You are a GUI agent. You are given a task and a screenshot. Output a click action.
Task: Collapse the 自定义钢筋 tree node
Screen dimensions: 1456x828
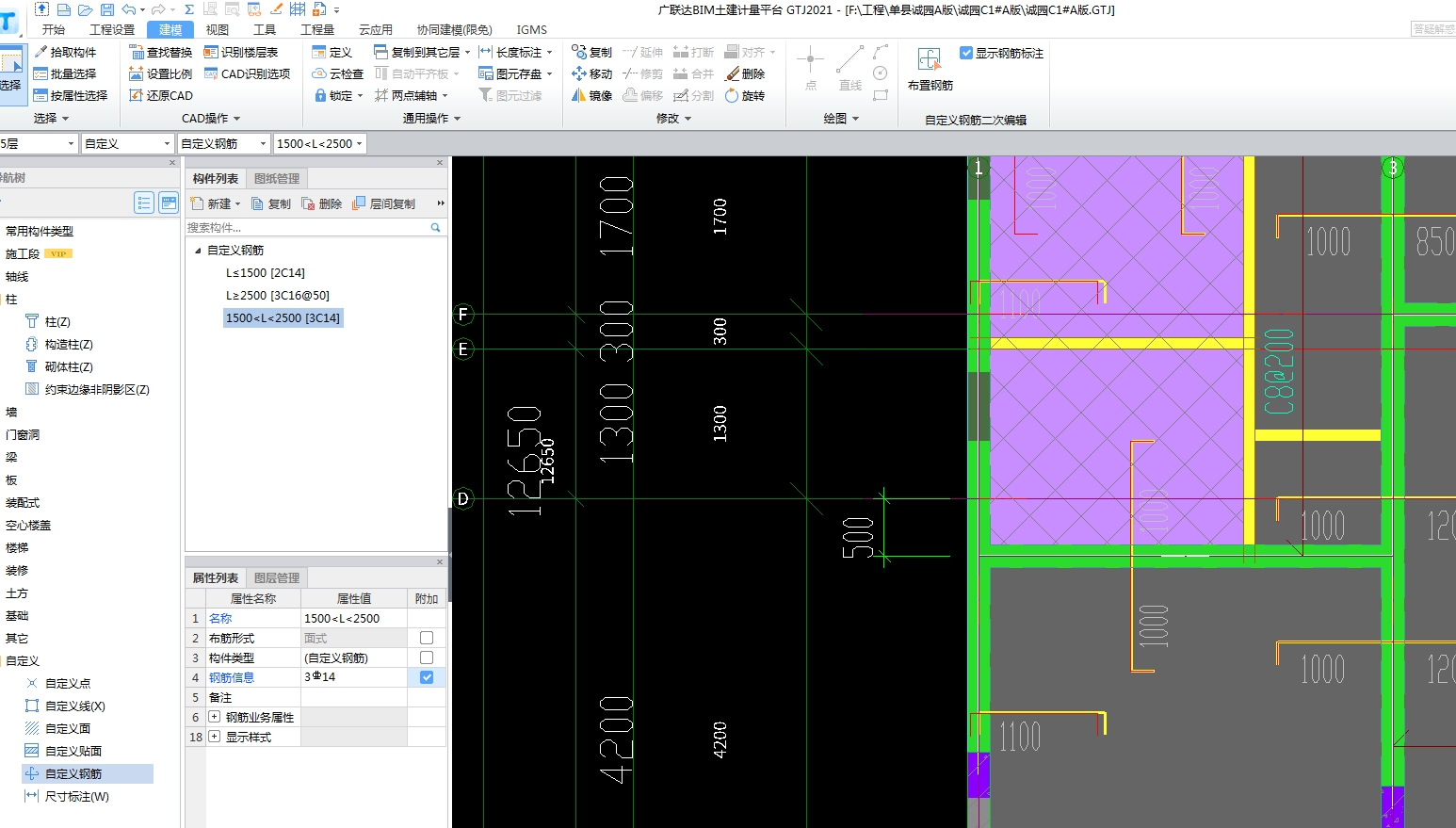198,251
